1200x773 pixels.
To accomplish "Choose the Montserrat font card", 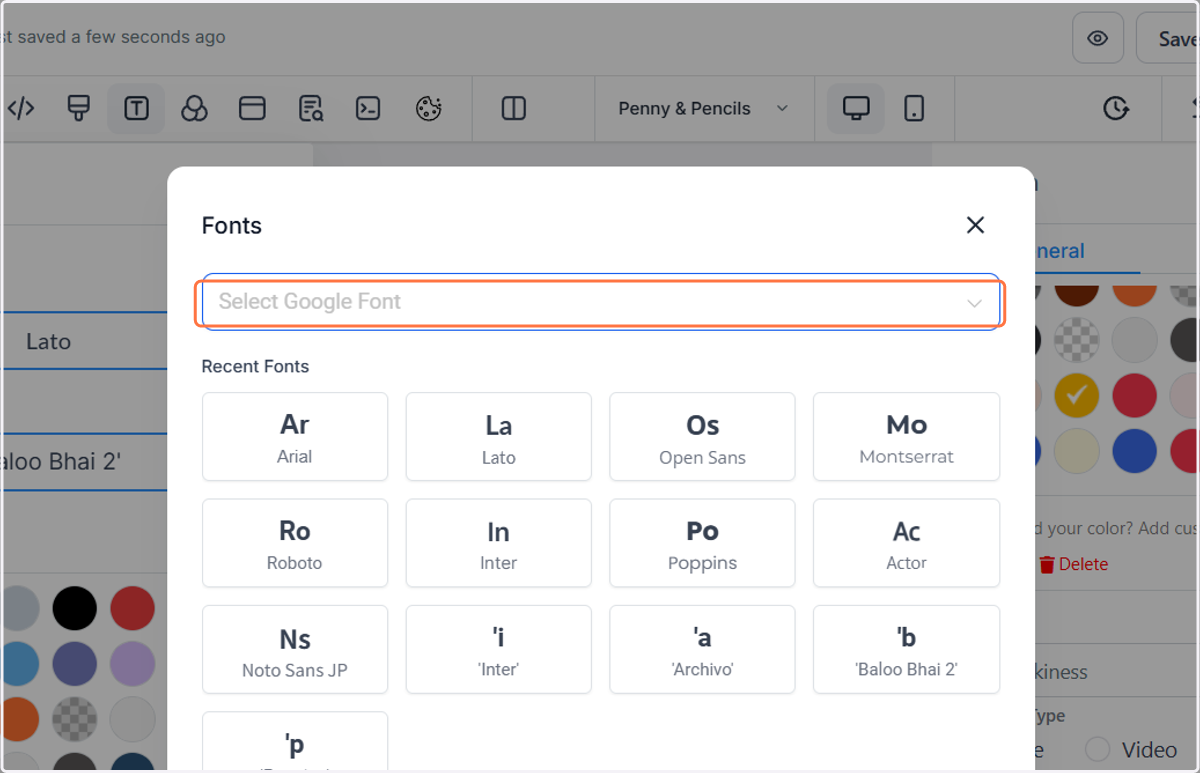I will [x=906, y=437].
